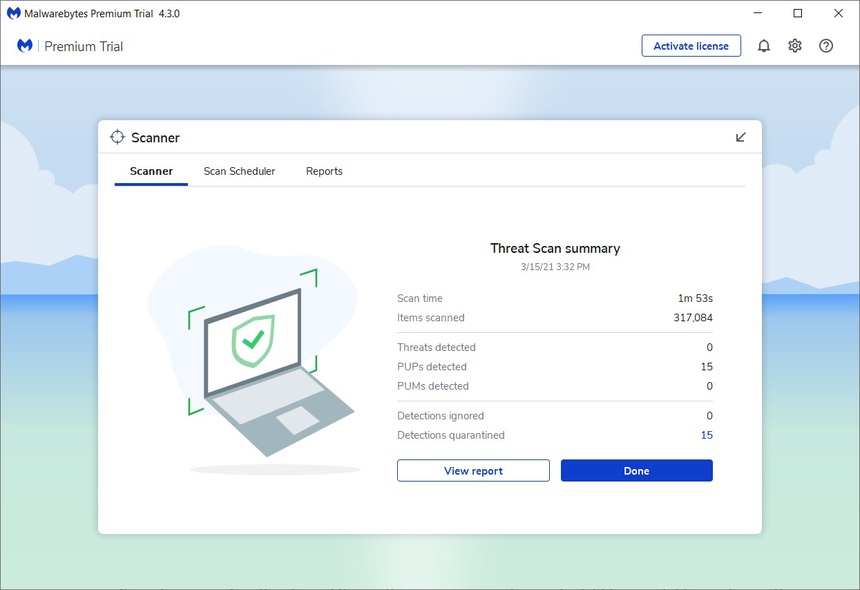Click the Malwarebytes logo beside Premium Trial
Screen dimensions: 860x590
pyautogui.click(x=22, y=46)
